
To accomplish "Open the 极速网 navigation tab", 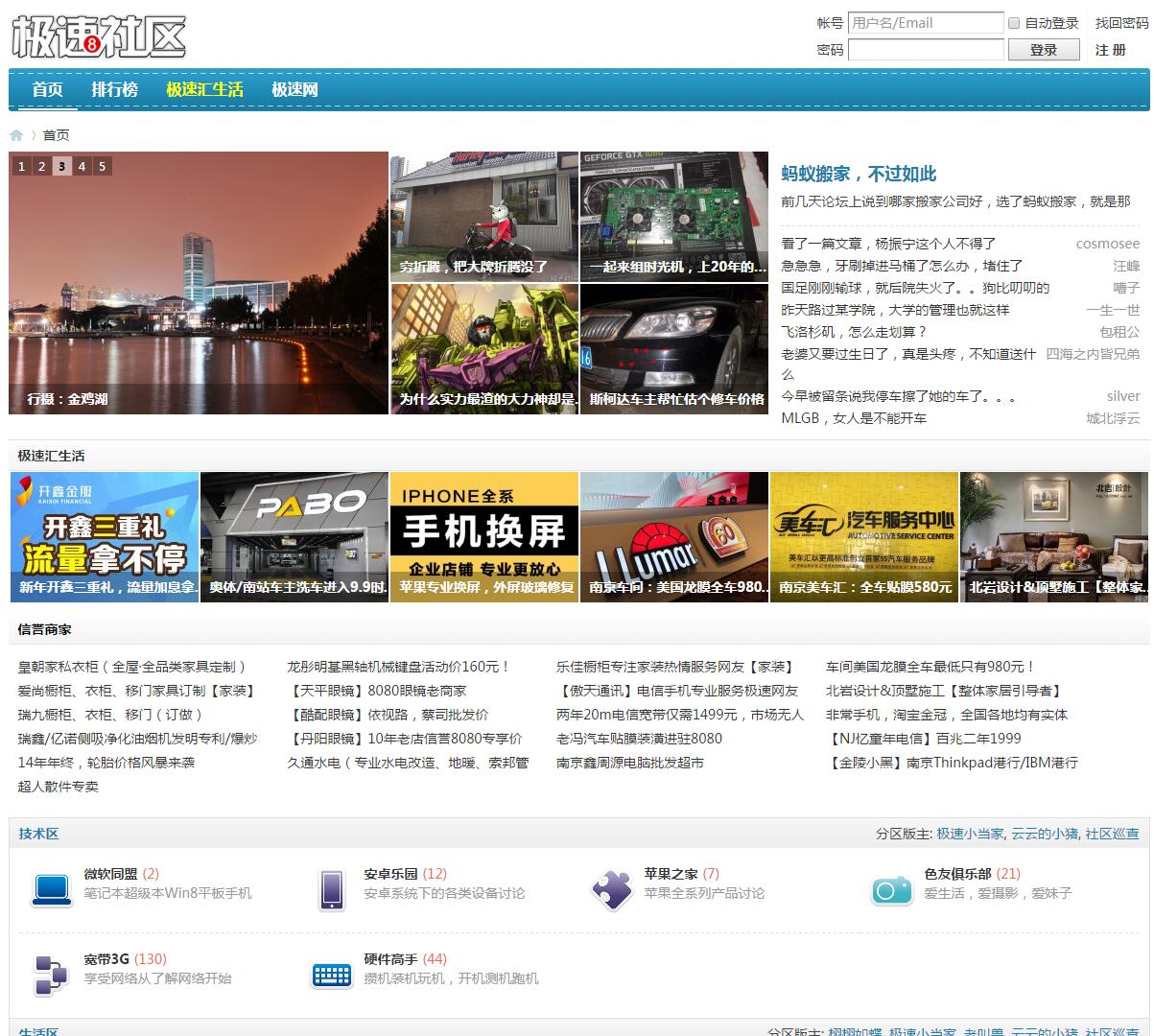I will pyautogui.click(x=294, y=89).
